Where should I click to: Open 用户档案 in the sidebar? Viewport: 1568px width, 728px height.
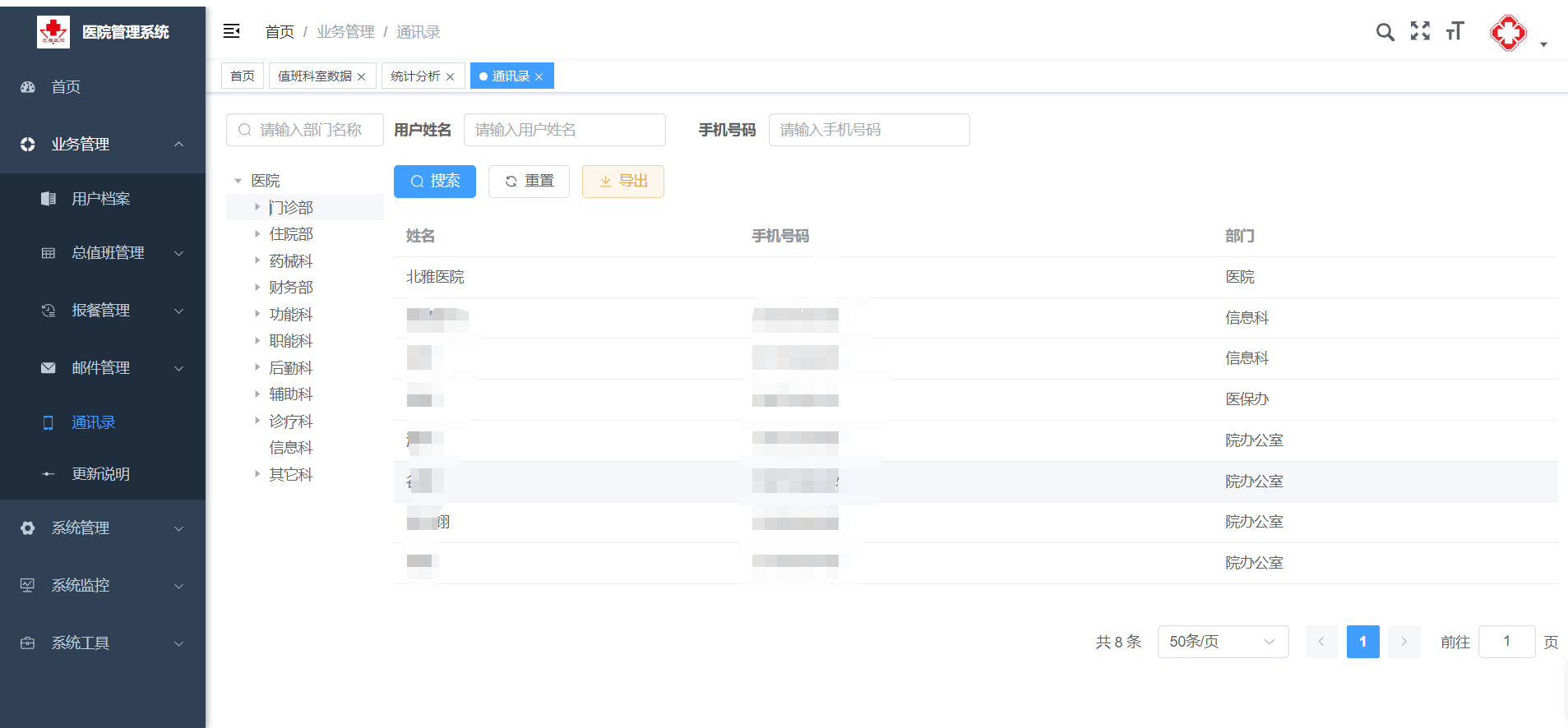[x=100, y=199]
